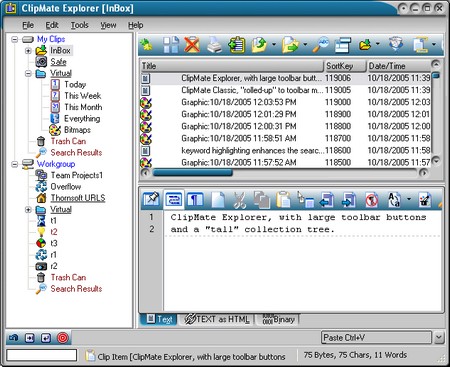
Task: Click the printer icon in the toolbar
Action: coord(214,45)
